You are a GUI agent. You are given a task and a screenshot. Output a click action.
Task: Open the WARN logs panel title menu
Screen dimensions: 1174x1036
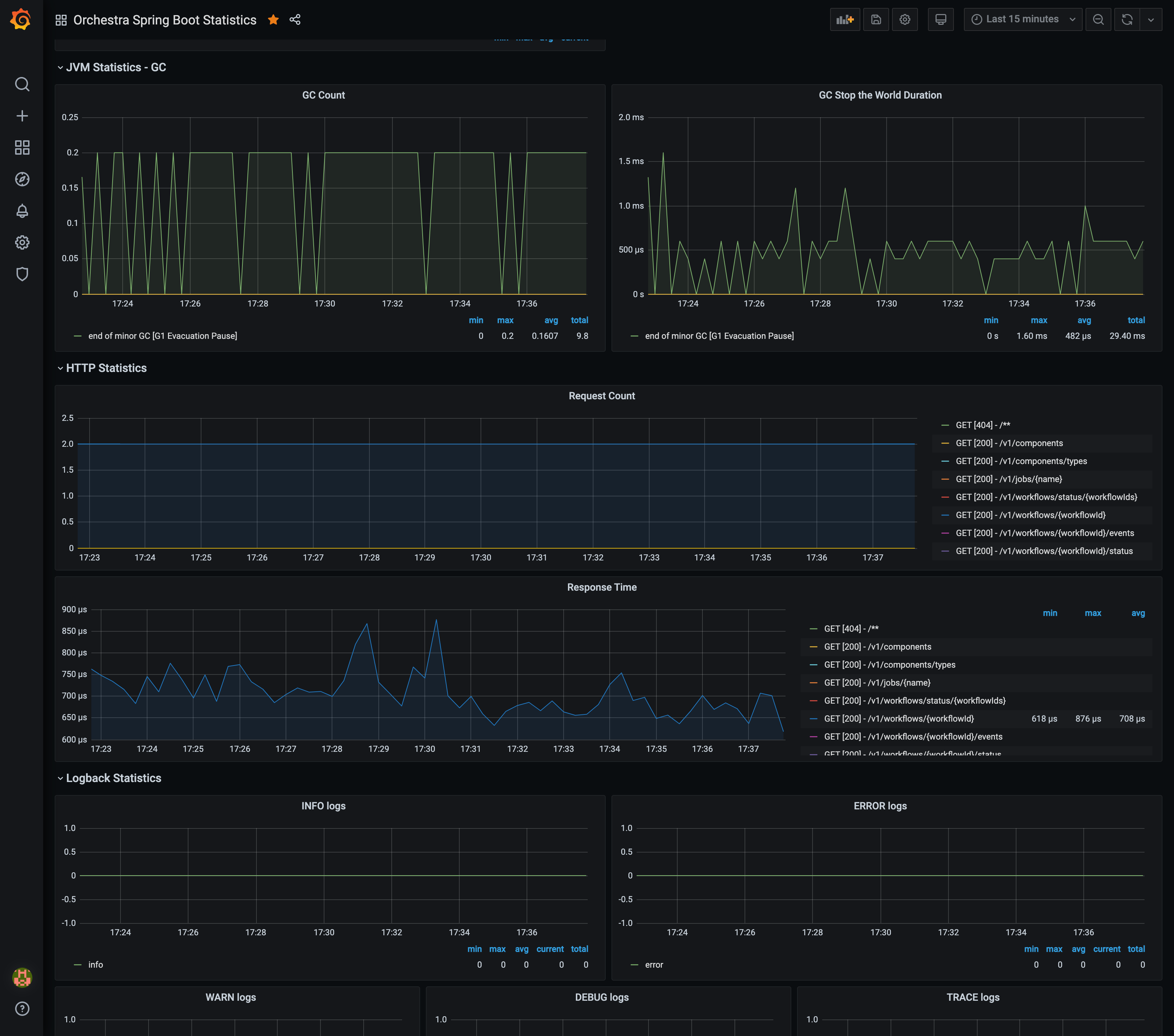(230, 997)
